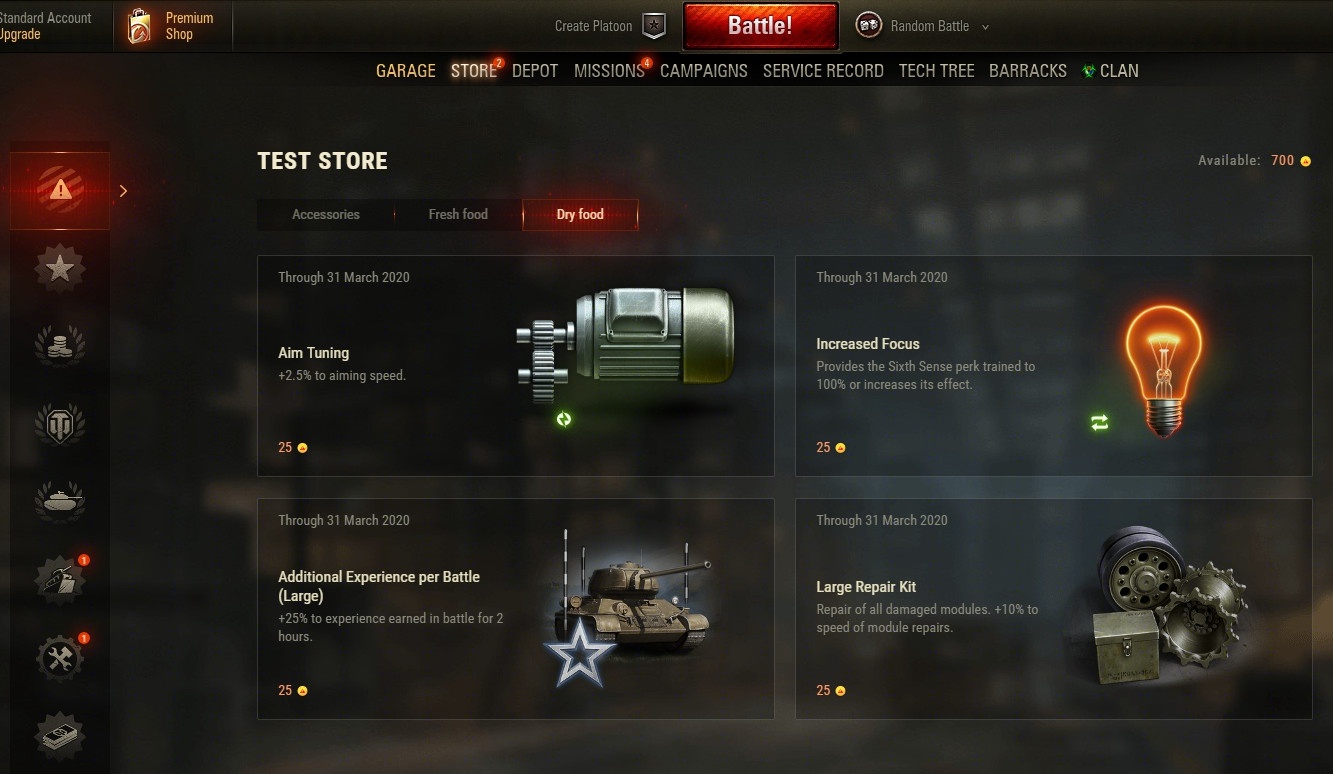This screenshot has width=1333, height=774.
Task: Click the Standard Account Upgrade link
Action: point(45,26)
